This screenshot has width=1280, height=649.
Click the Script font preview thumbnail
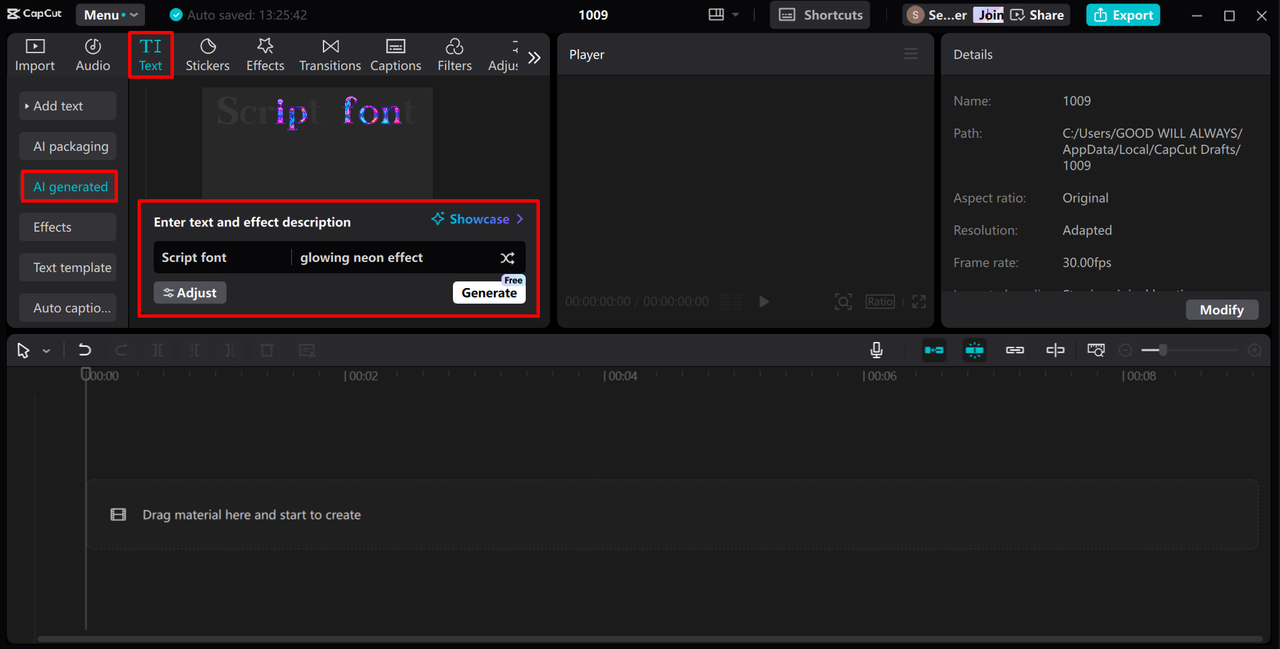pos(317,142)
